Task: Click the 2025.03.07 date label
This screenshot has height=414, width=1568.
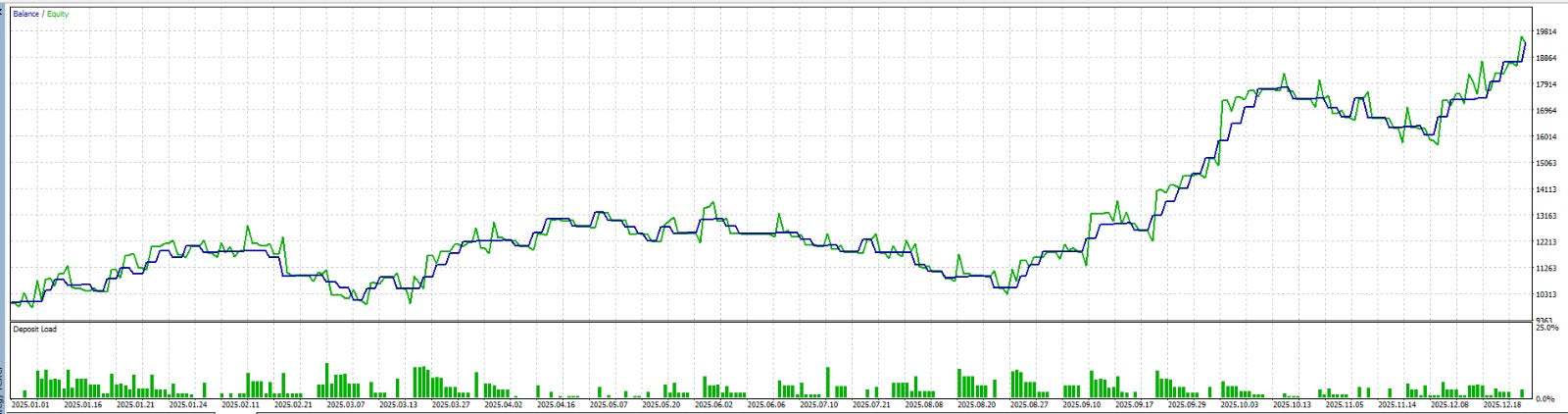Action: (x=346, y=404)
